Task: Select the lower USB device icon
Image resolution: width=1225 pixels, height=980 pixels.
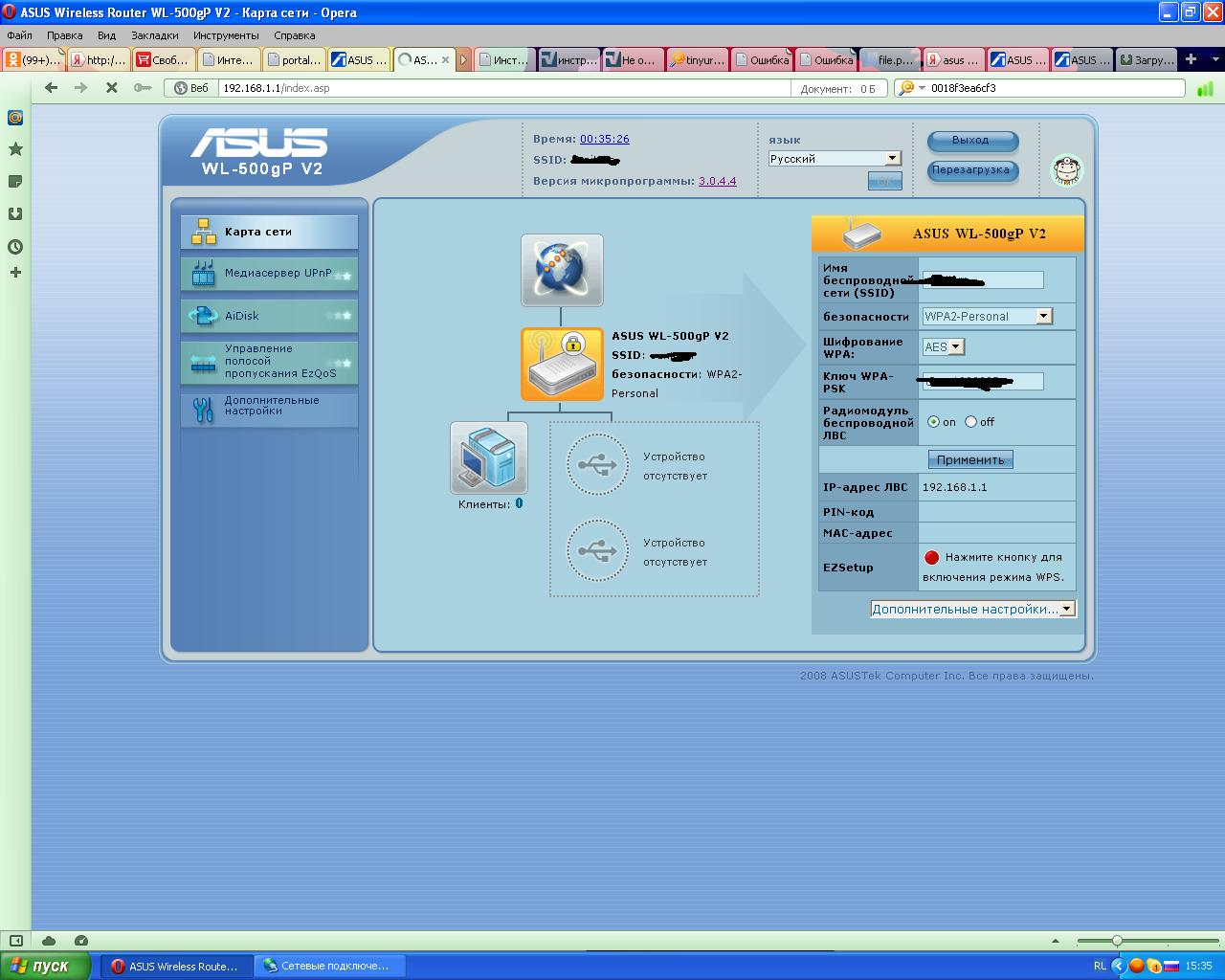Action: tap(597, 550)
